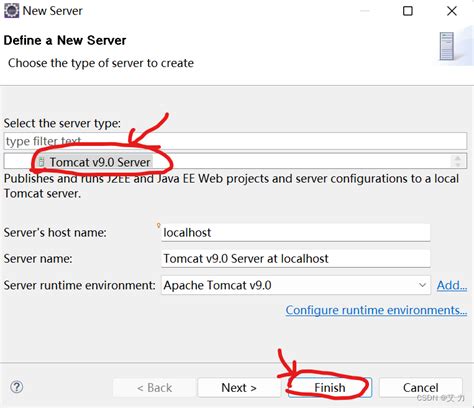Click the Eclipse icon in title bar
Viewport: 474px width, 408px height.
pyautogui.click(x=11, y=11)
